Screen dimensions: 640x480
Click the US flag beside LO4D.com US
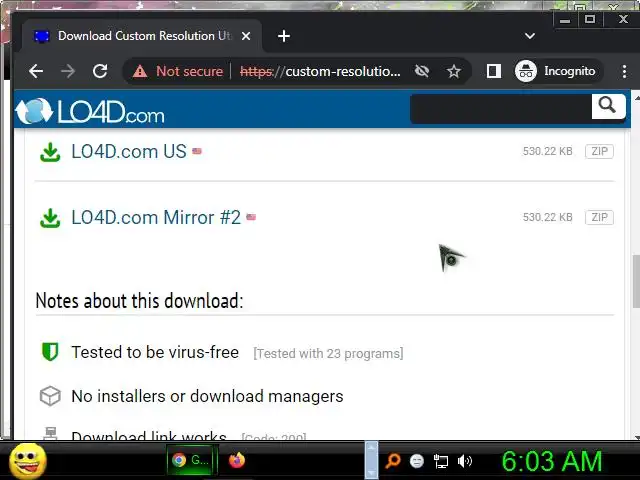tap(197, 151)
